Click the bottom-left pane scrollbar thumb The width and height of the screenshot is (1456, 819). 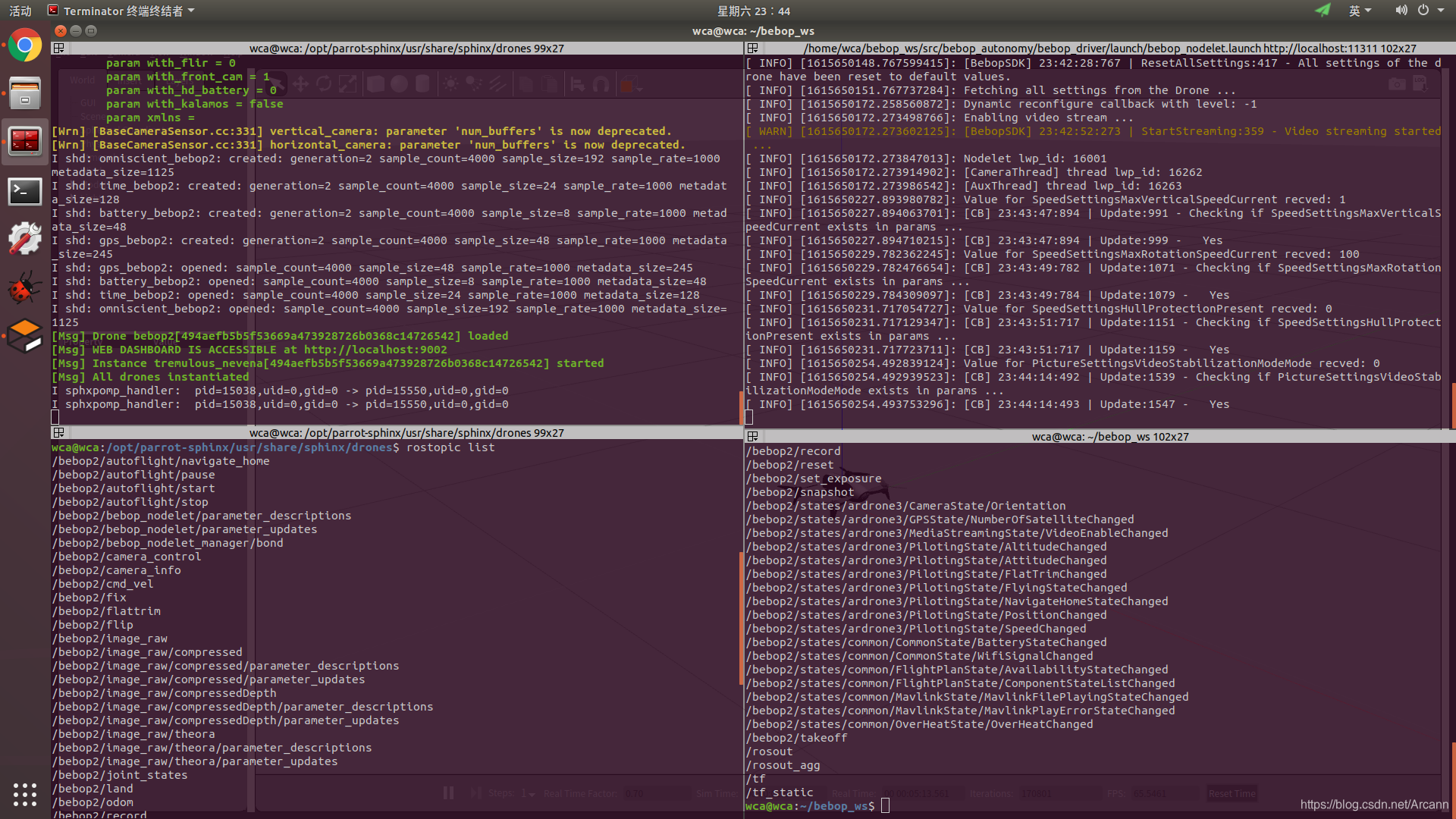coord(741,618)
